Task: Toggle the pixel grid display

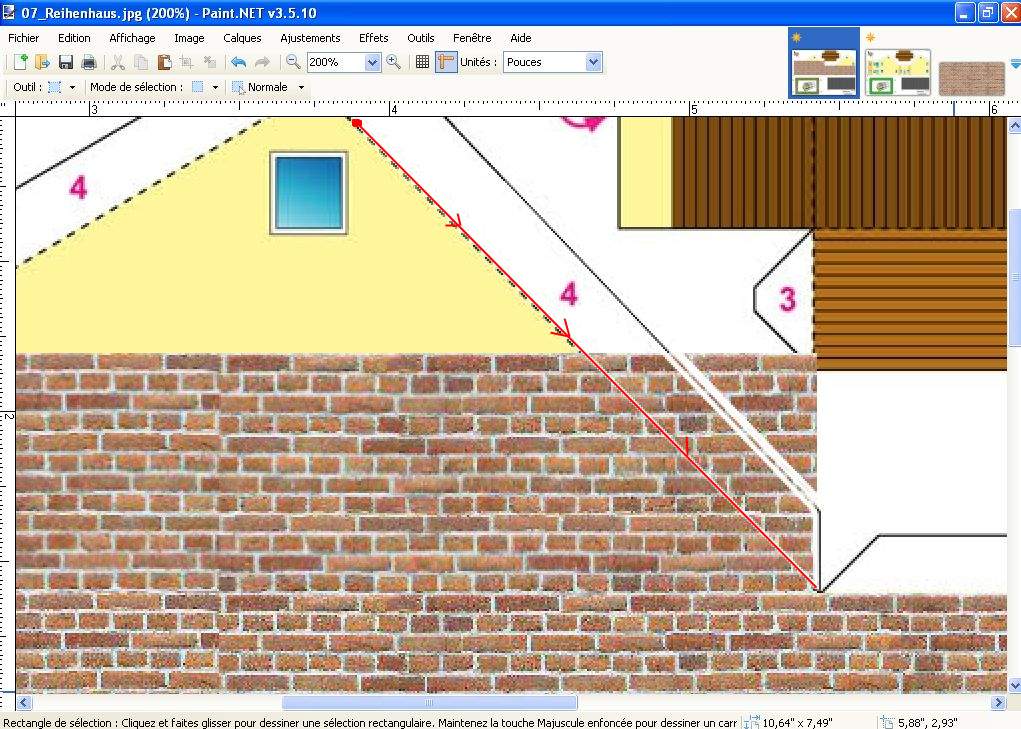Action: [x=422, y=62]
